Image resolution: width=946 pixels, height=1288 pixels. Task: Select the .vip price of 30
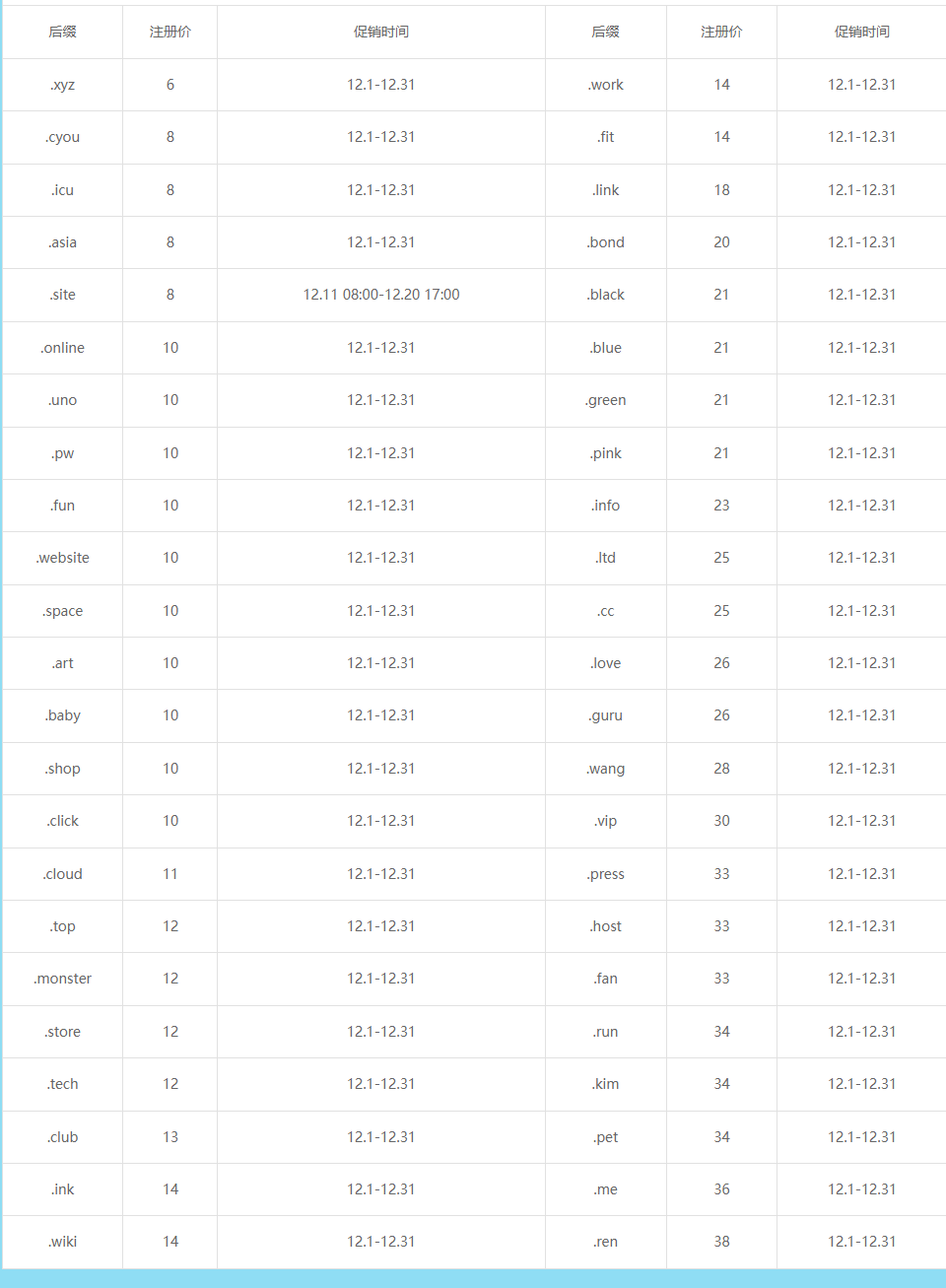[722, 821]
